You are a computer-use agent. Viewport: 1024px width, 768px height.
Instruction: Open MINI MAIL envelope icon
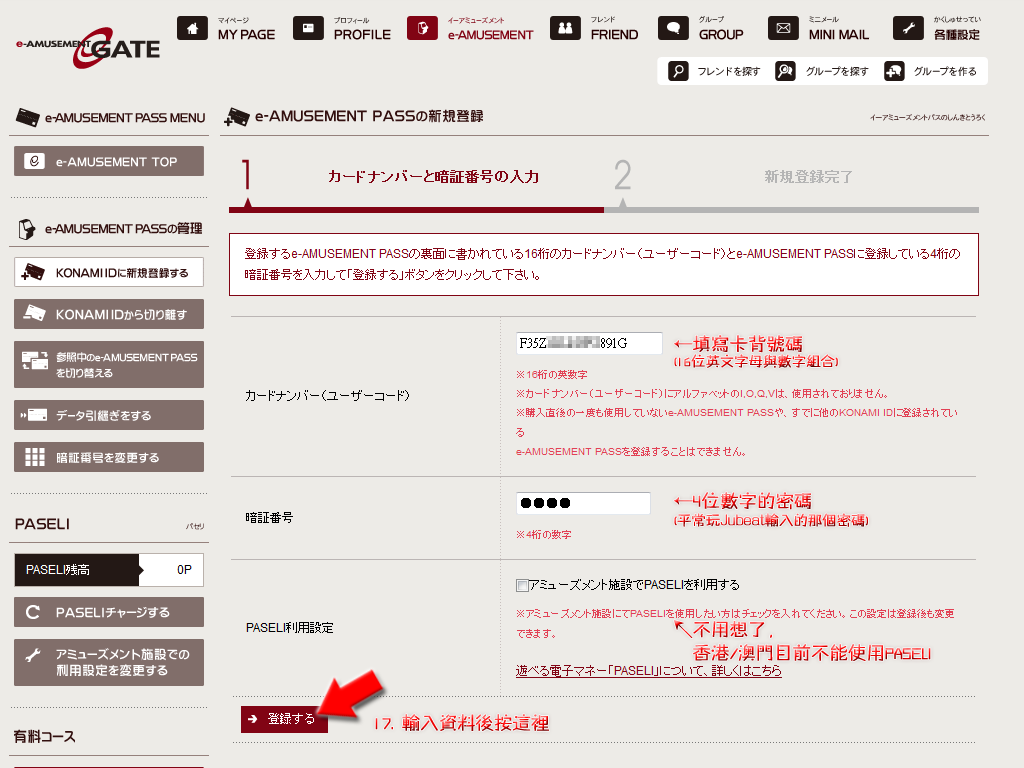coord(783,28)
